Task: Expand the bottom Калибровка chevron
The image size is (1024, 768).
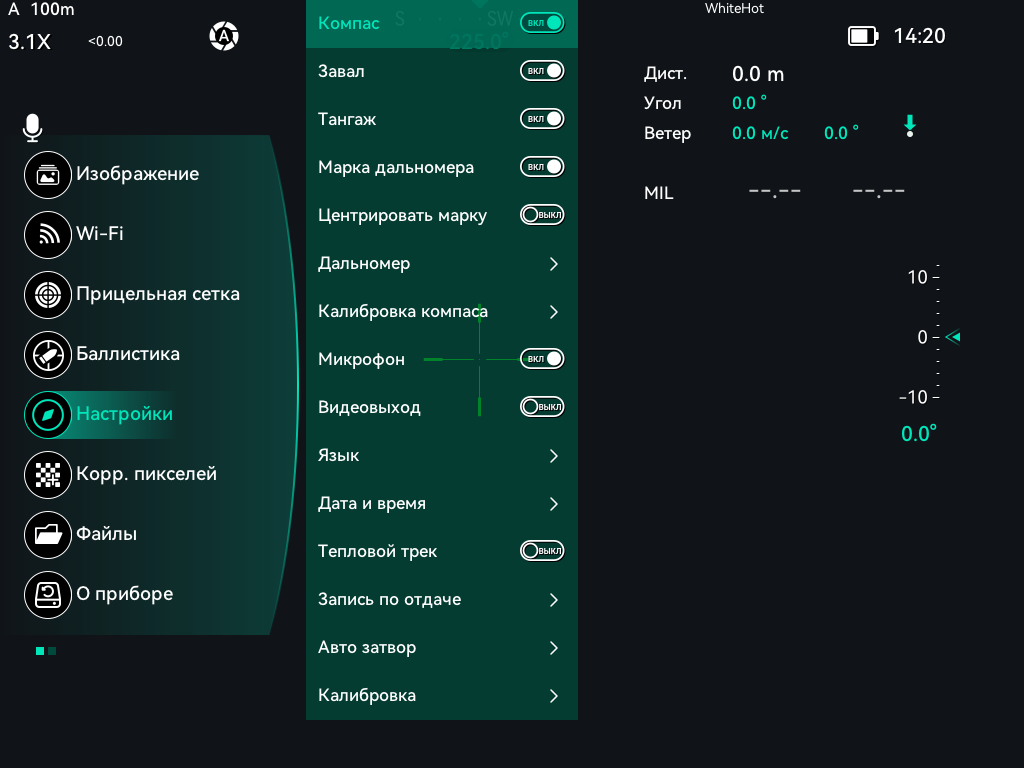Action: (x=554, y=696)
